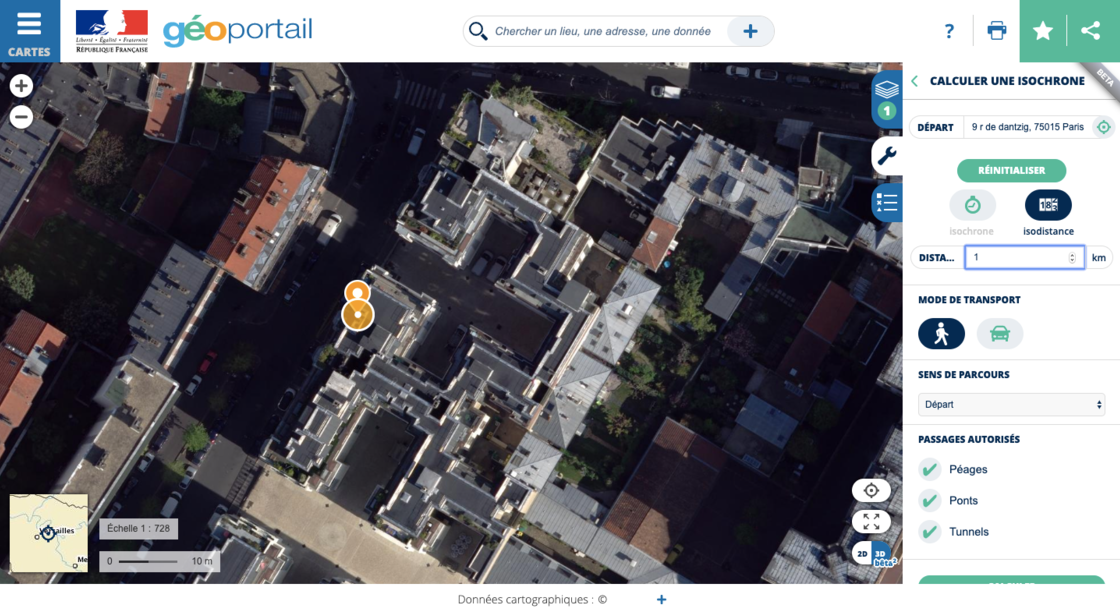Screen dimensions: 1120x612
Task: Click the 10 m scale bar
Action: click(x=160, y=561)
